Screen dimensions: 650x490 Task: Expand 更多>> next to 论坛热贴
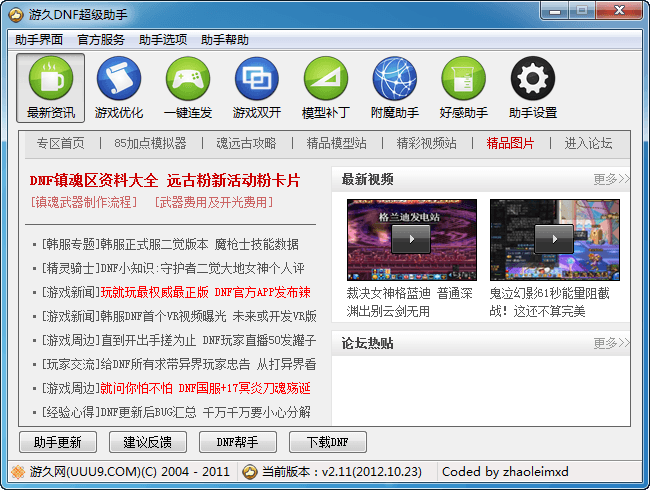coord(610,344)
